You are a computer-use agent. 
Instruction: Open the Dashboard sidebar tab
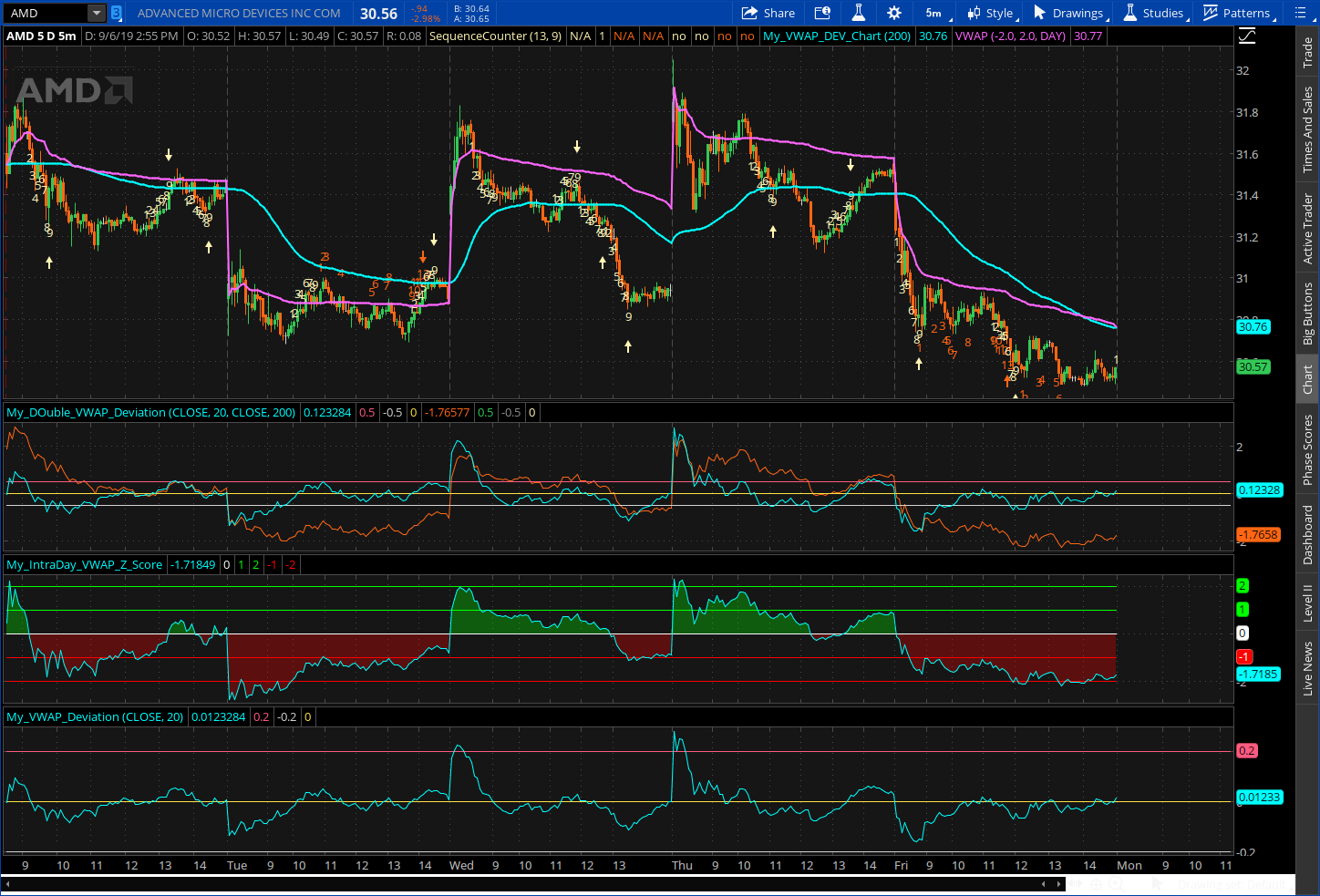[x=1308, y=534]
